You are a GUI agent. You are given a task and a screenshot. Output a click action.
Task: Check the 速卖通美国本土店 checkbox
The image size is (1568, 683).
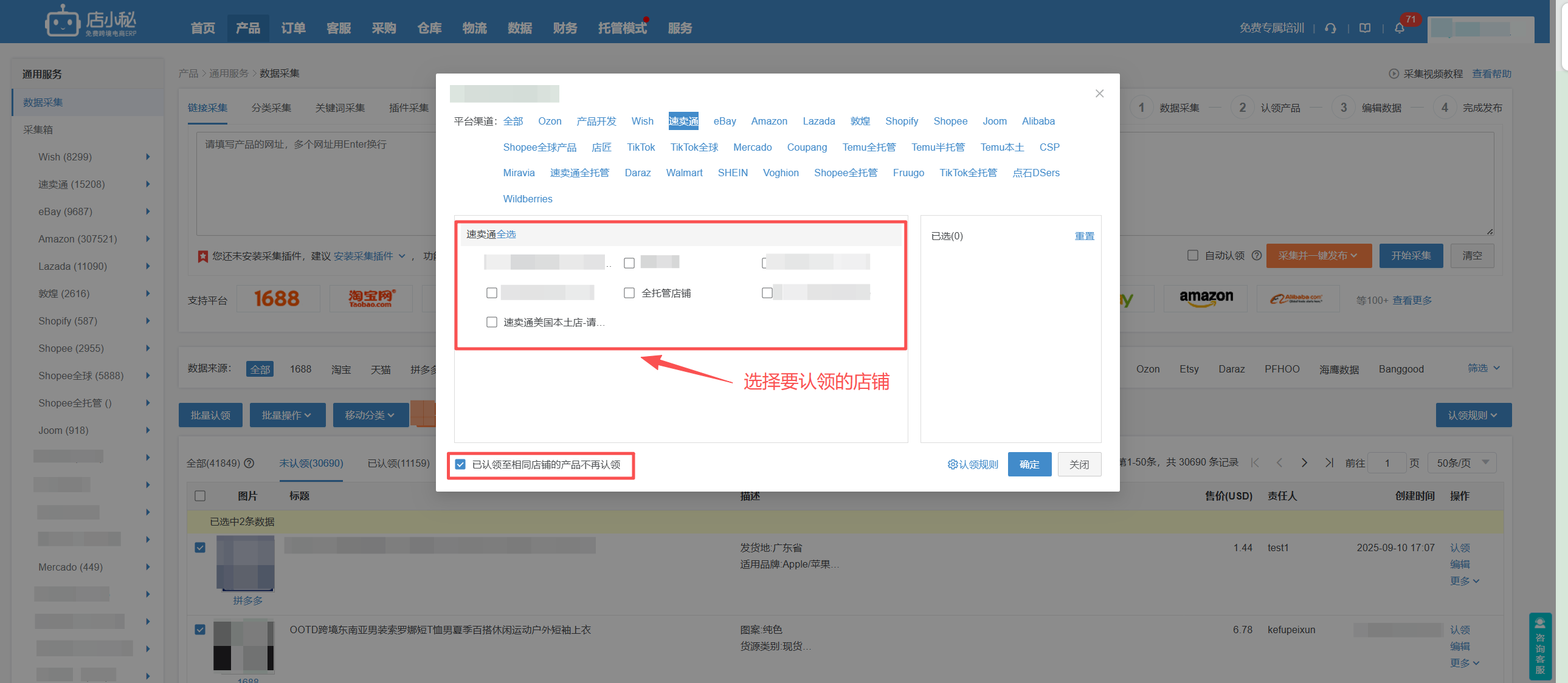tap(492, 322)
